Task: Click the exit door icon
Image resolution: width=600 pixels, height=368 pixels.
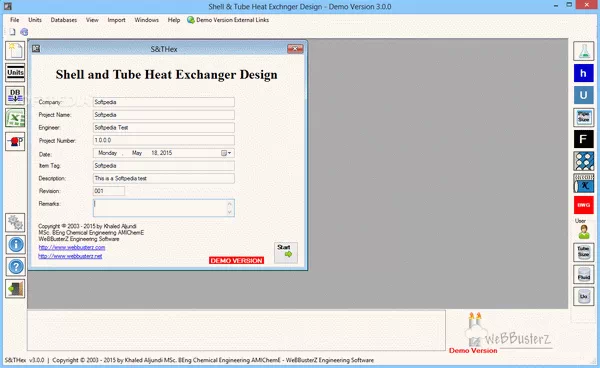Action: tap(15, 289)
